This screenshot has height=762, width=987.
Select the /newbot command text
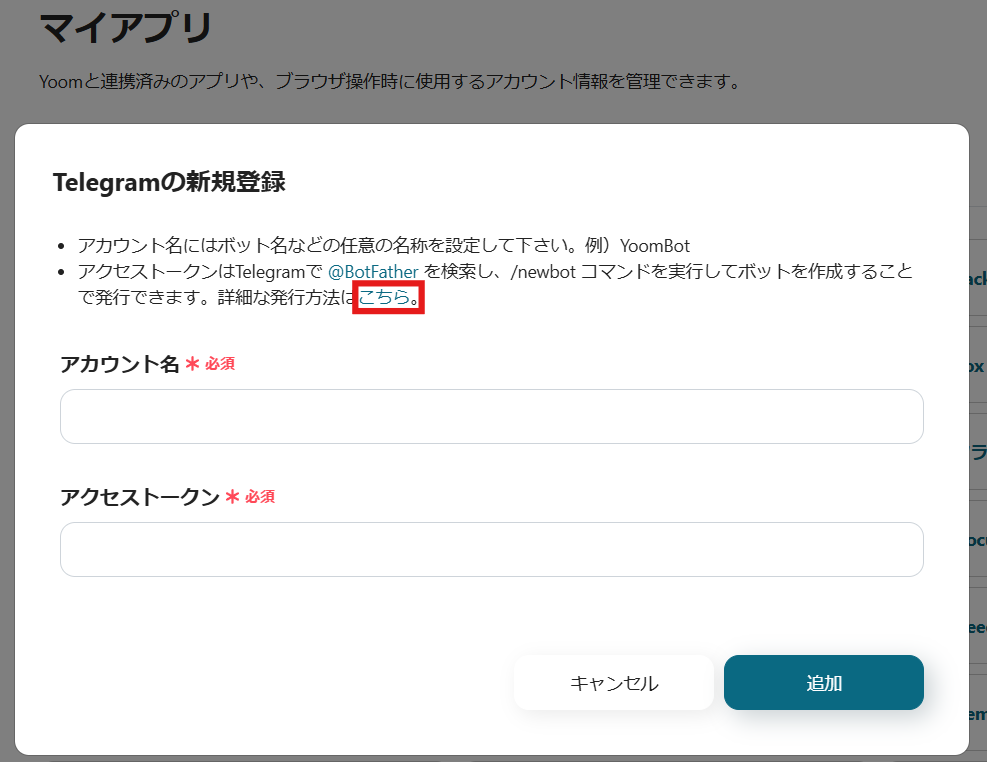coord(543,272)
